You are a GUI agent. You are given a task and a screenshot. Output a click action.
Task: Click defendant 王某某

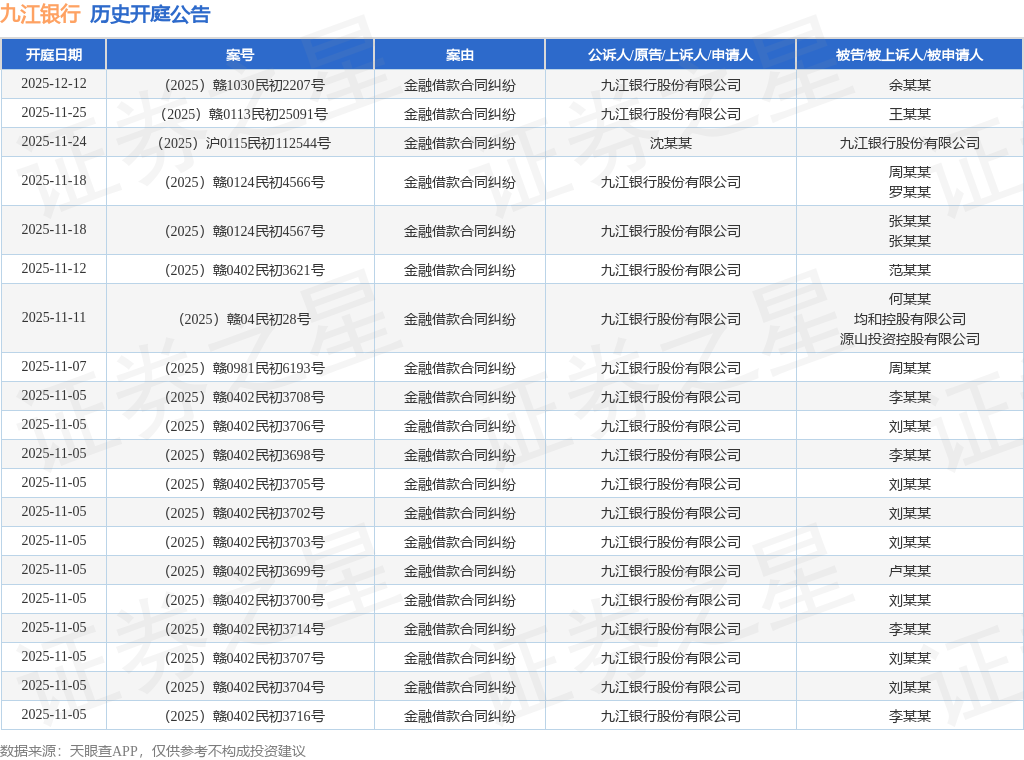pos(909,114)
